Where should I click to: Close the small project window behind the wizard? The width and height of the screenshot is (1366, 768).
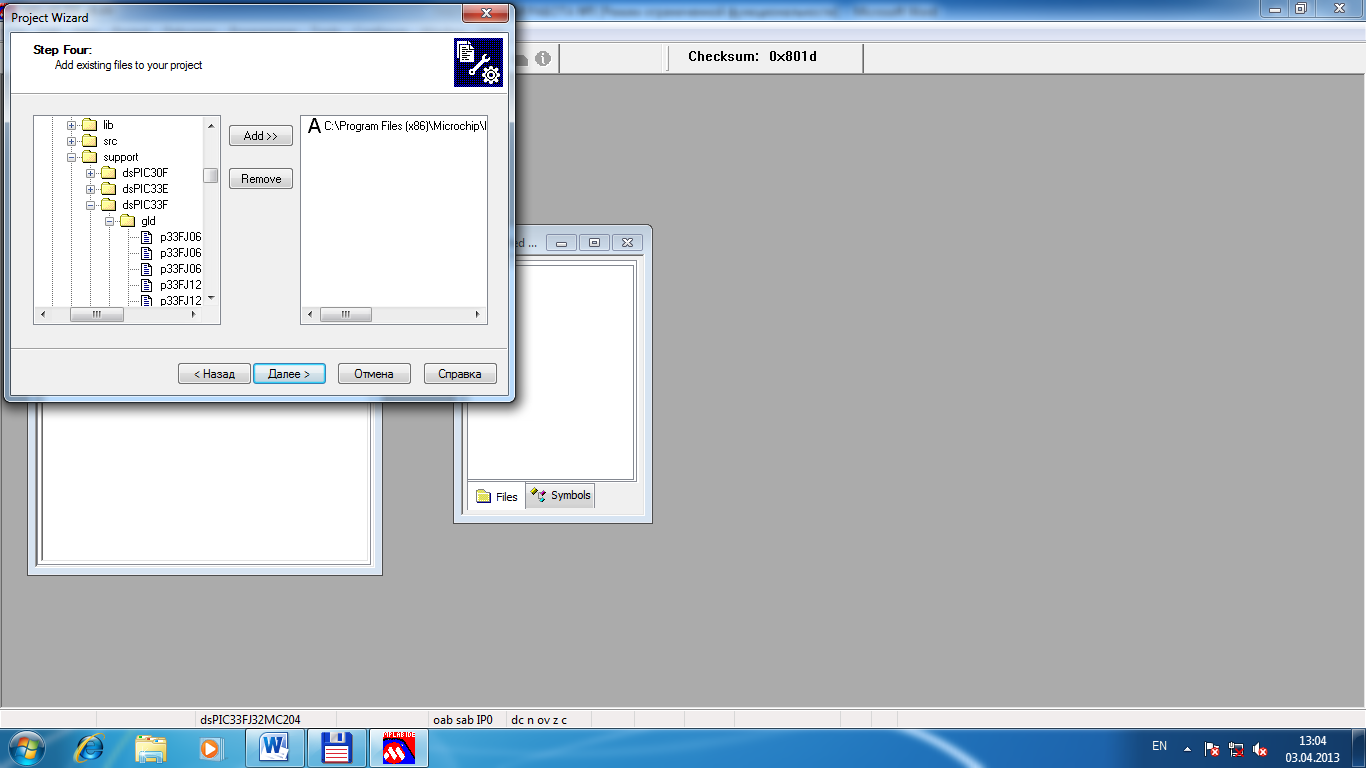pyautogui.click(x=627, y=243)
